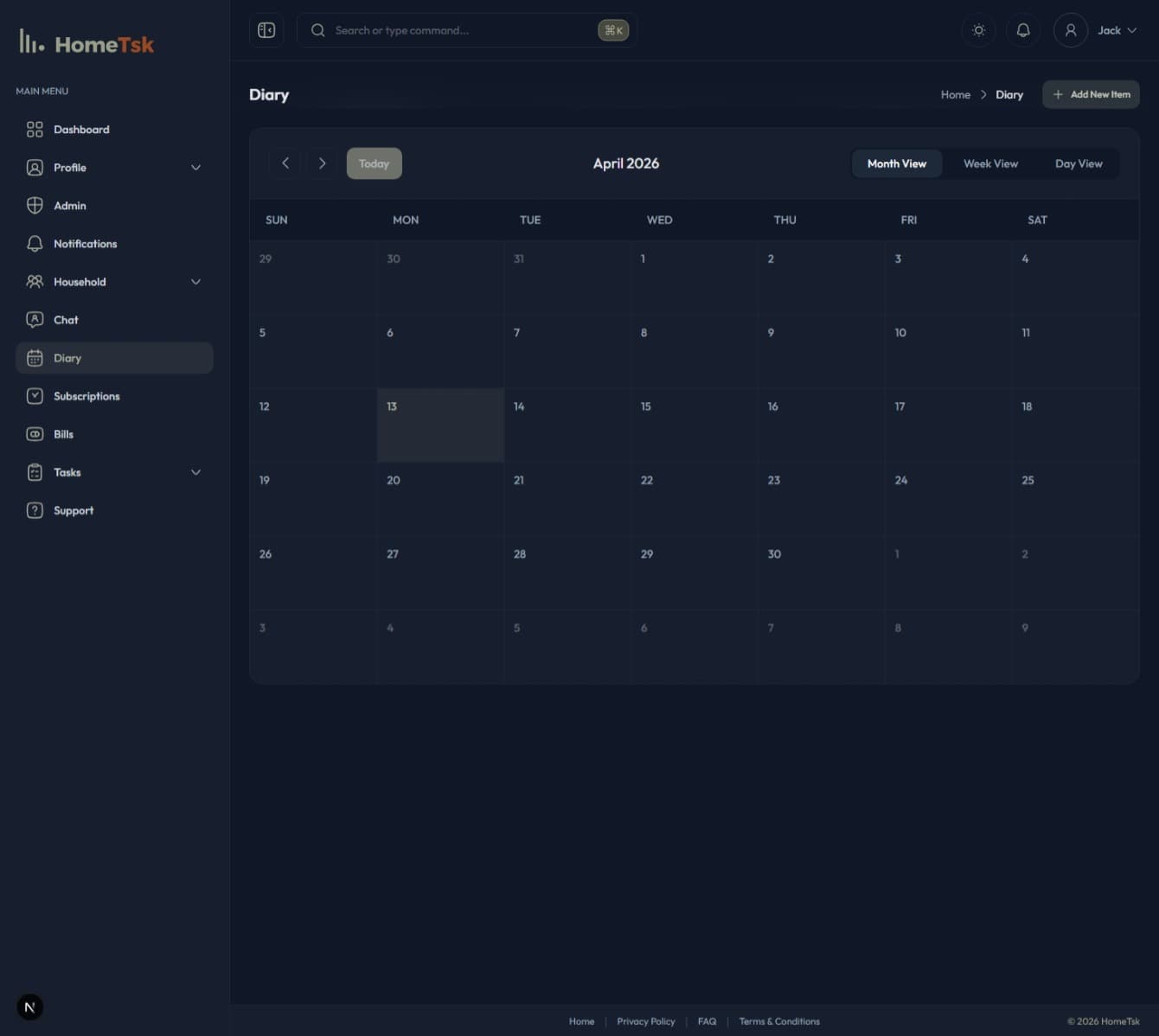Go to the previous month arrow
1159x1036 pixels.
[285, 163]
